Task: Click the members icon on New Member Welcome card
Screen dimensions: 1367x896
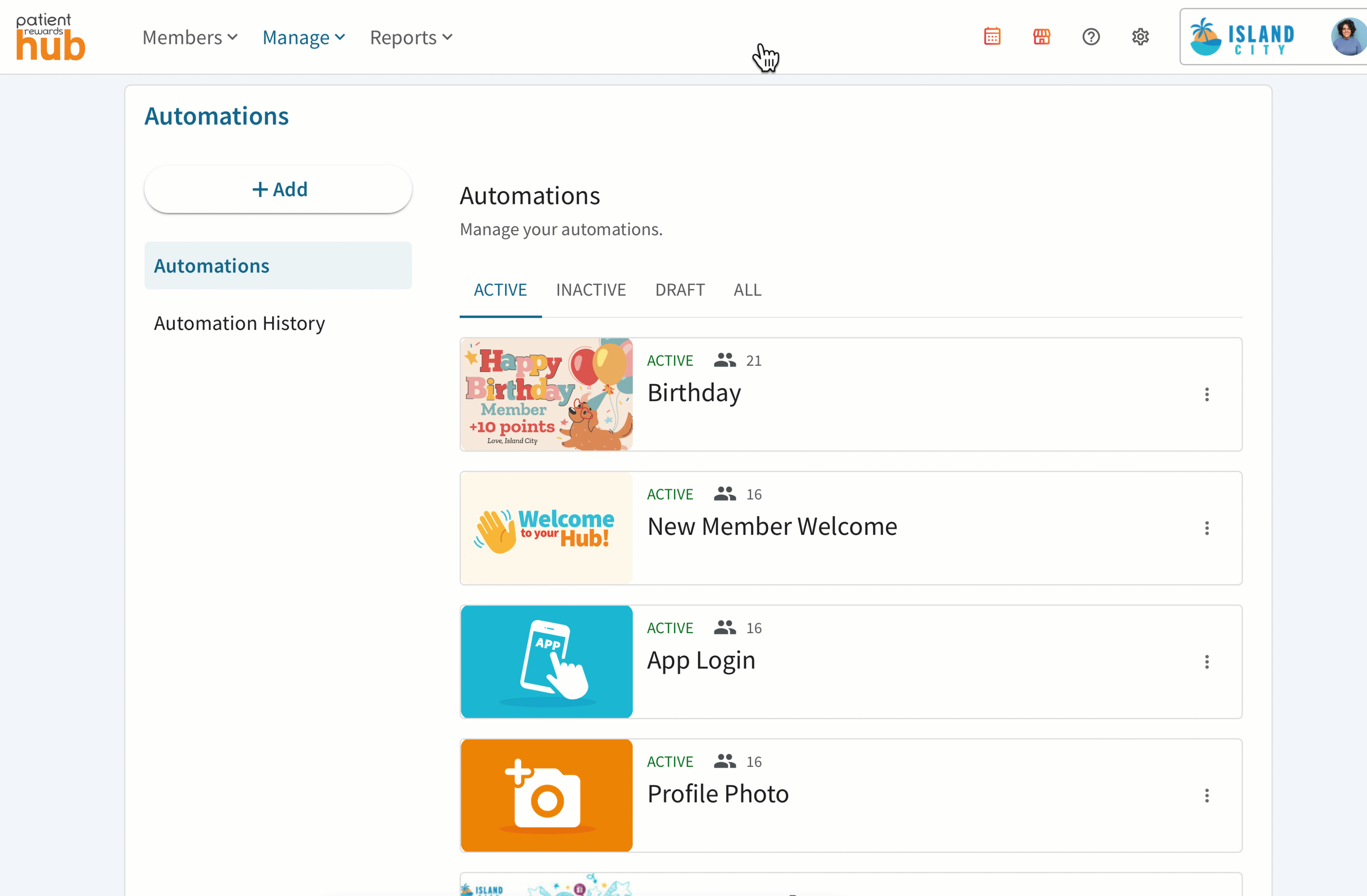Action: click(725, 494)
